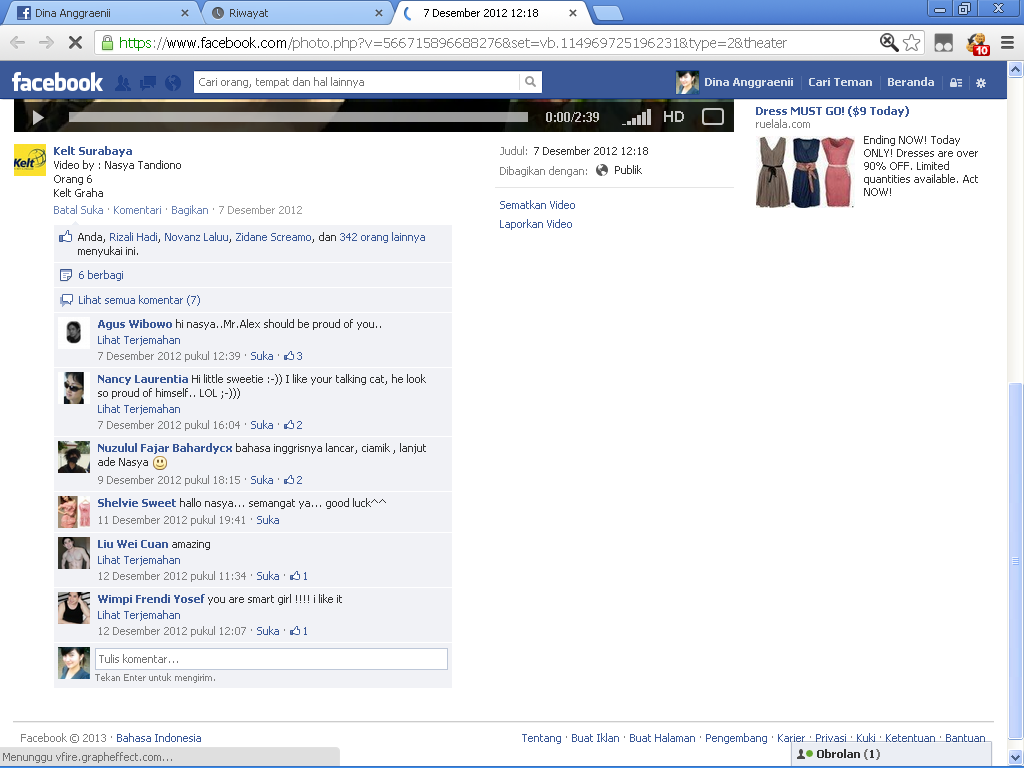This screenshot has height=768, width=1024.
Task: Open Obrolan (1) chat bar
Action: 891,754
